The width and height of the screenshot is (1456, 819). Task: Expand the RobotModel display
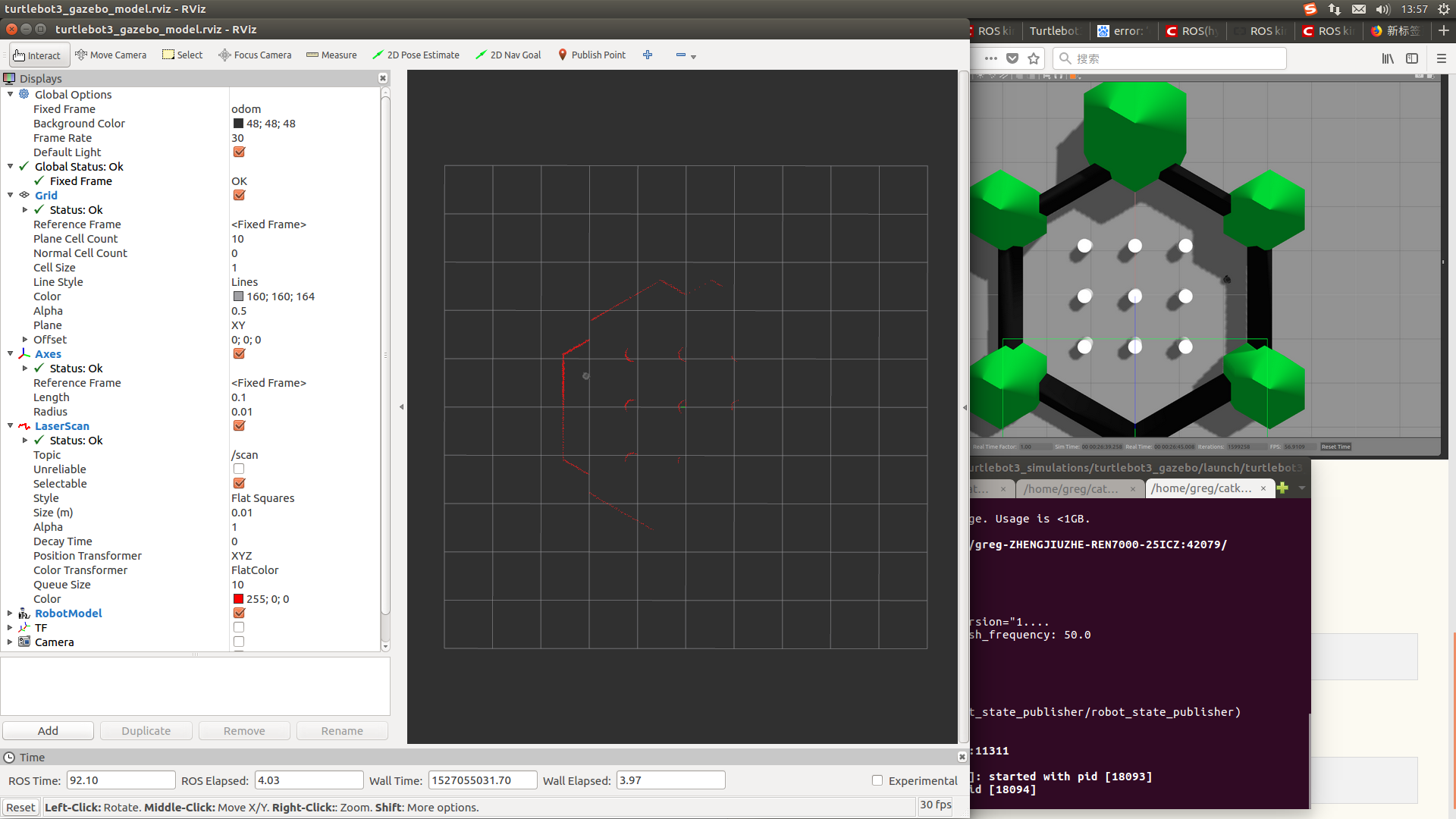(x=9, y=613)
